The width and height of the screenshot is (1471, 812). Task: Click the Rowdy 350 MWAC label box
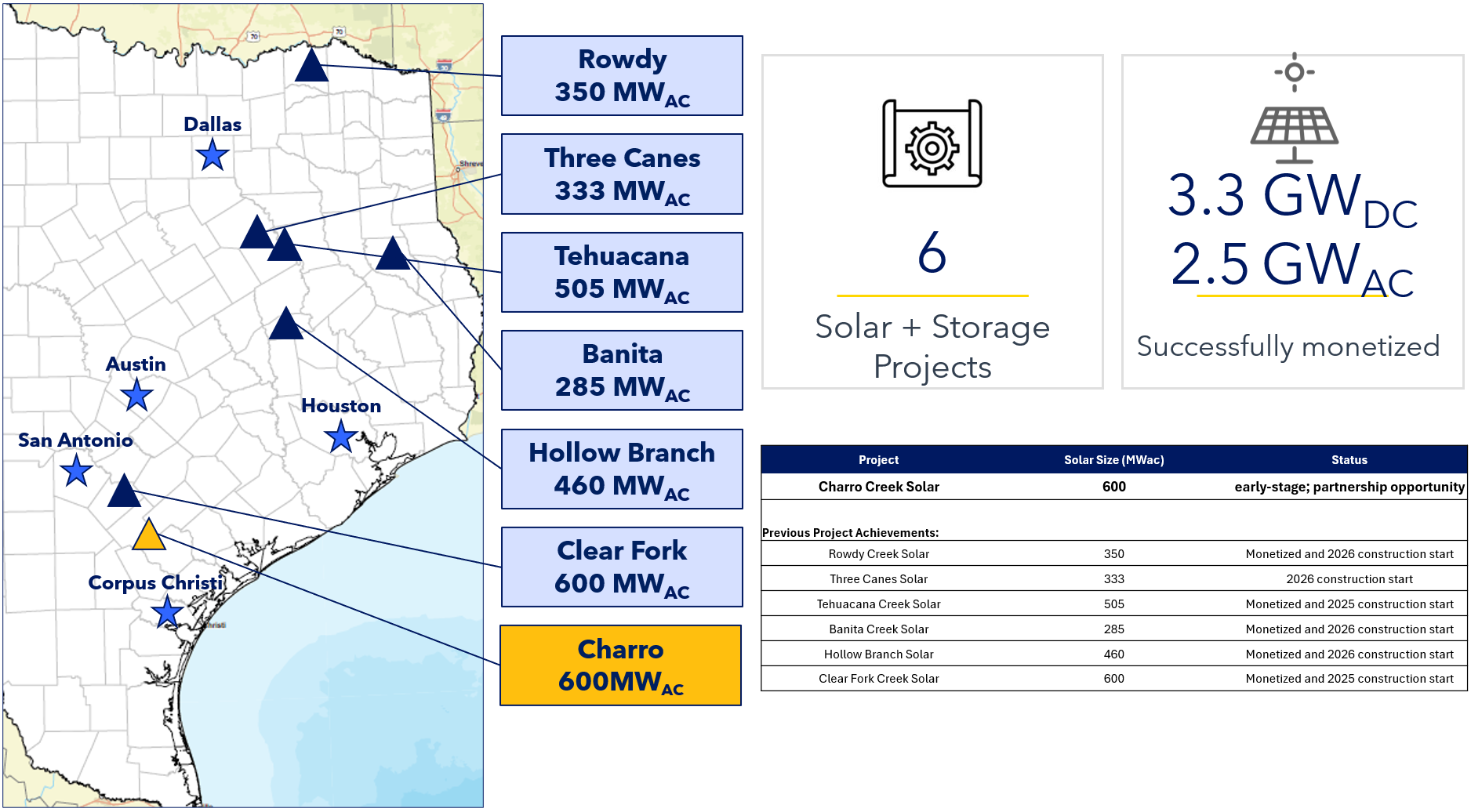click(x=622, y=76)
